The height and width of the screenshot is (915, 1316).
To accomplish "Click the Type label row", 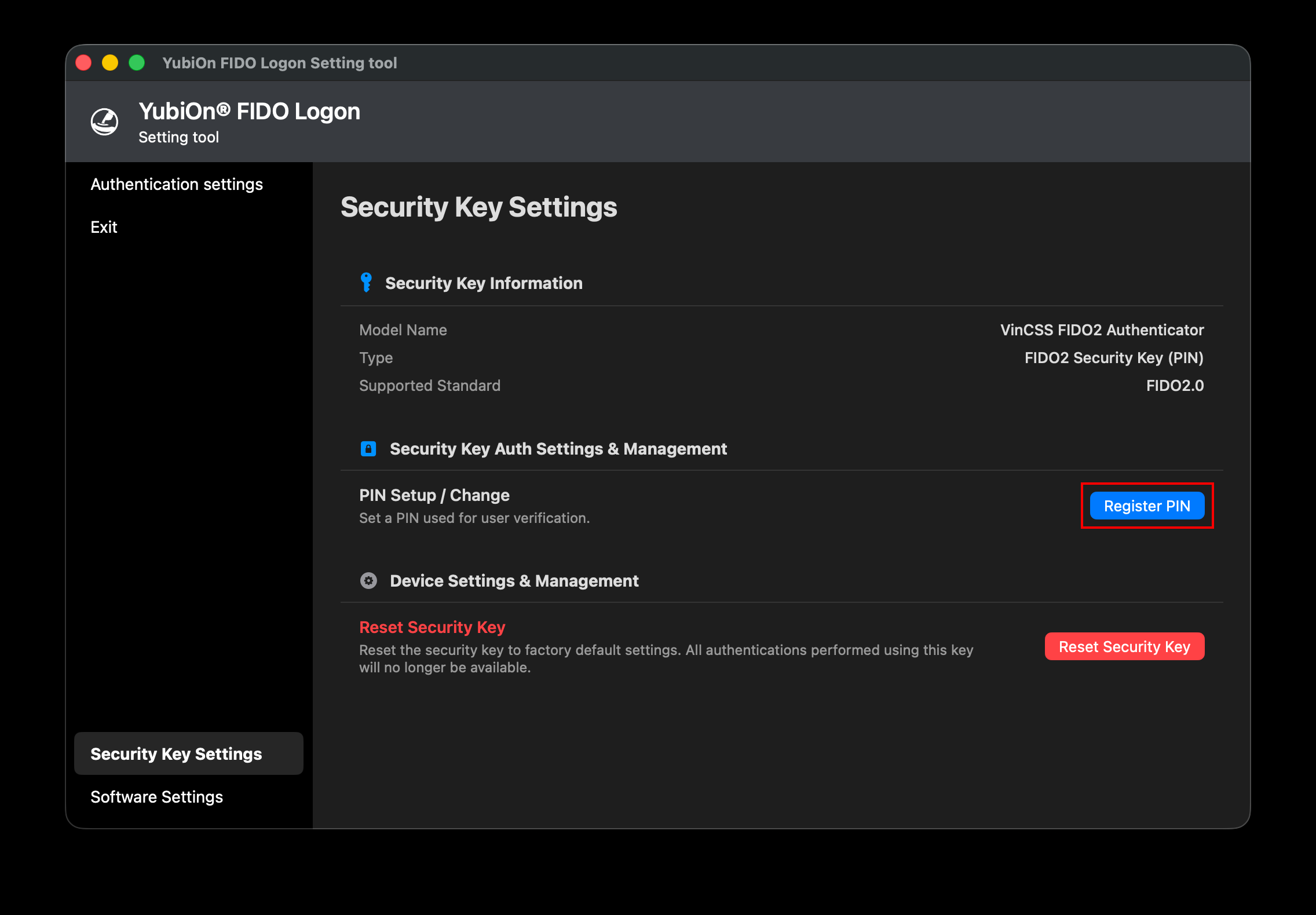I will point(376,358).
